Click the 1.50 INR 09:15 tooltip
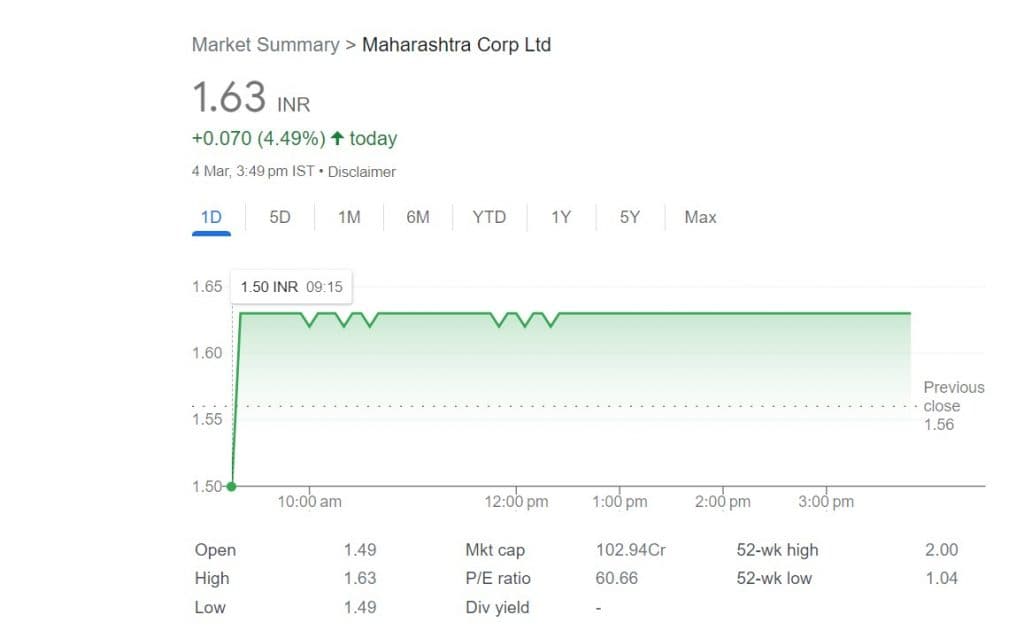This screenshot has height=630, width=1024. pyautogui.click(x=292, y=287)
